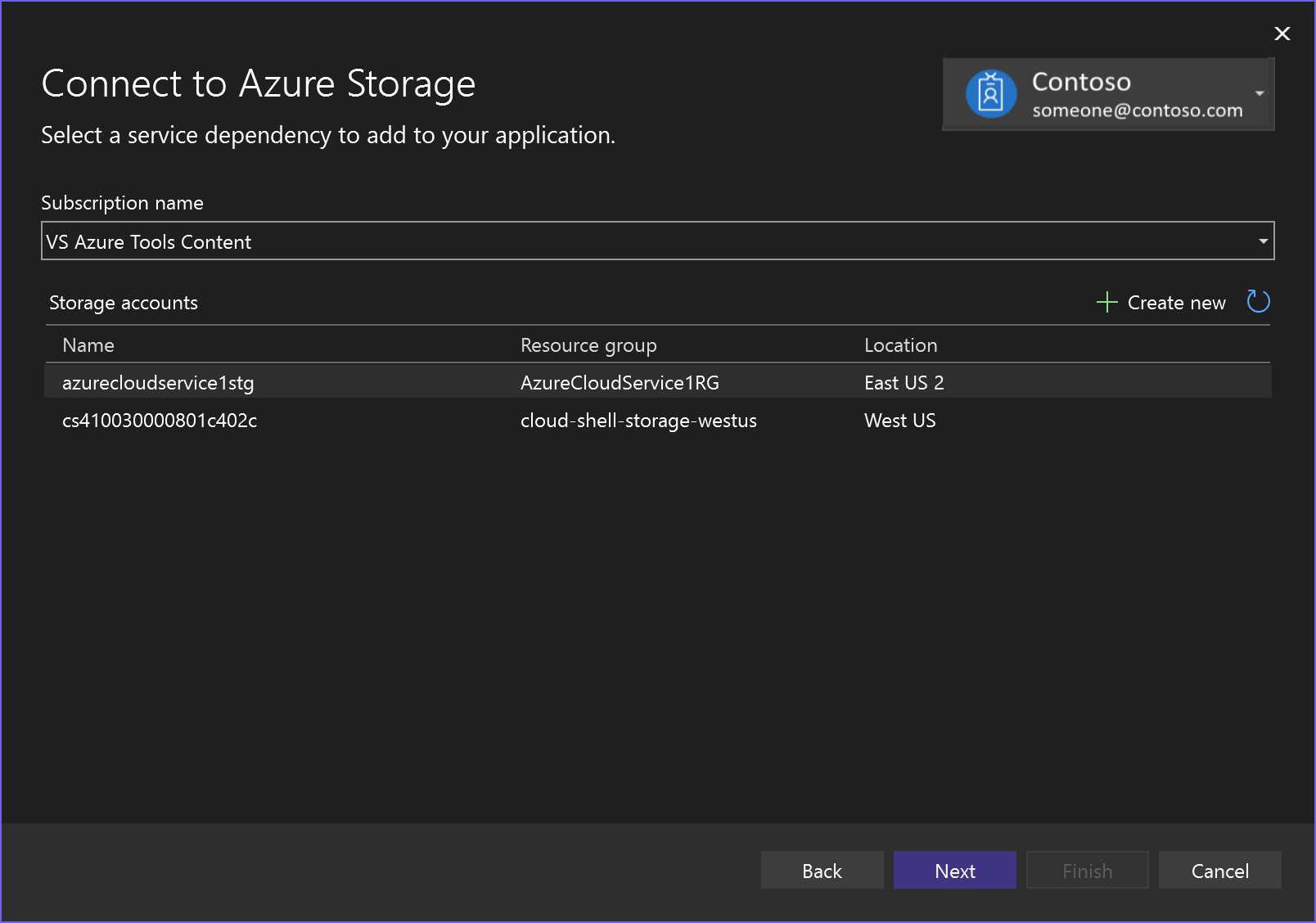The width and height of the screenshot is (1316, 923).
Task: Click the Next button
Action: [954, 870]
